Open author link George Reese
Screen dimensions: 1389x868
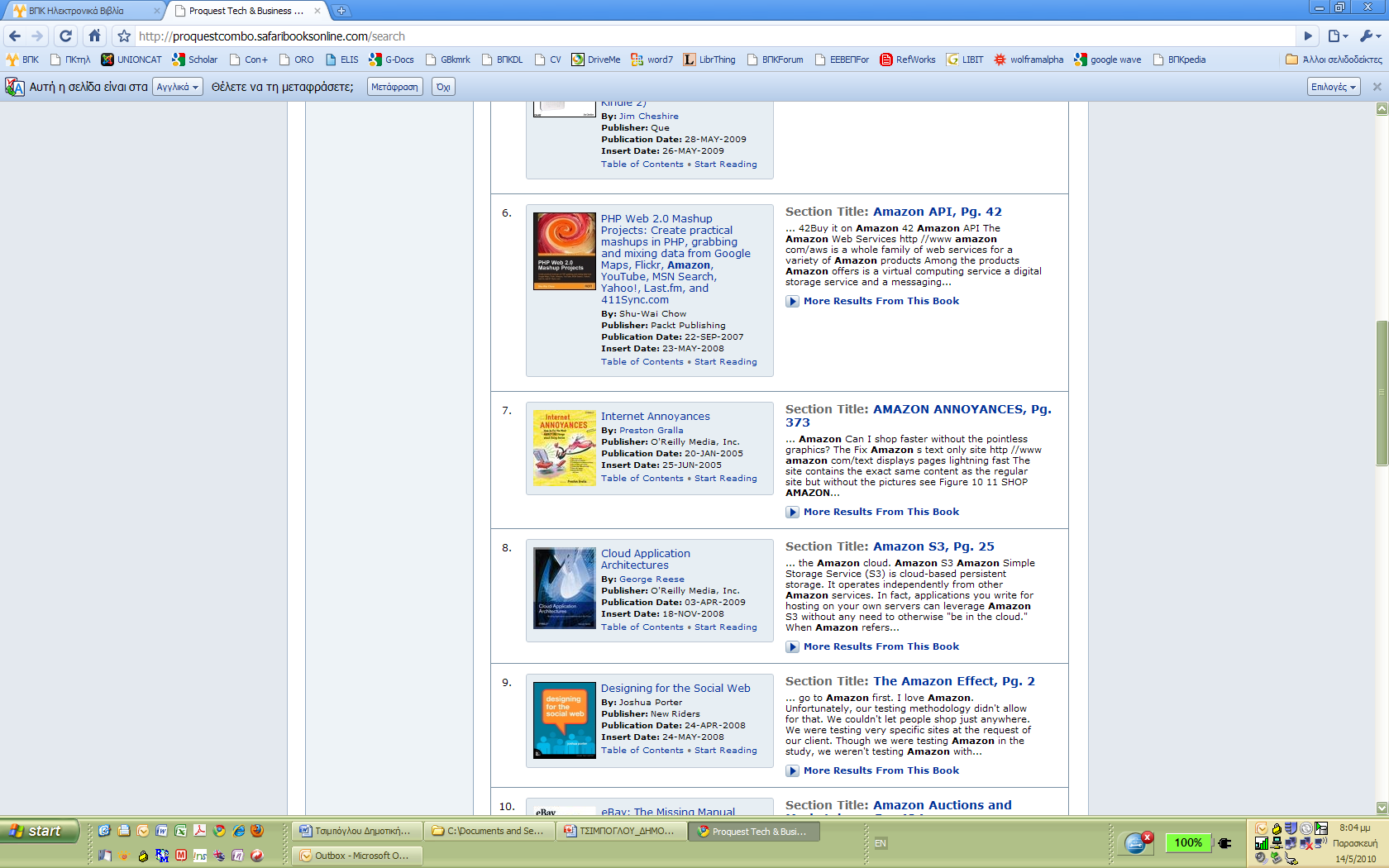pos(652,579)
